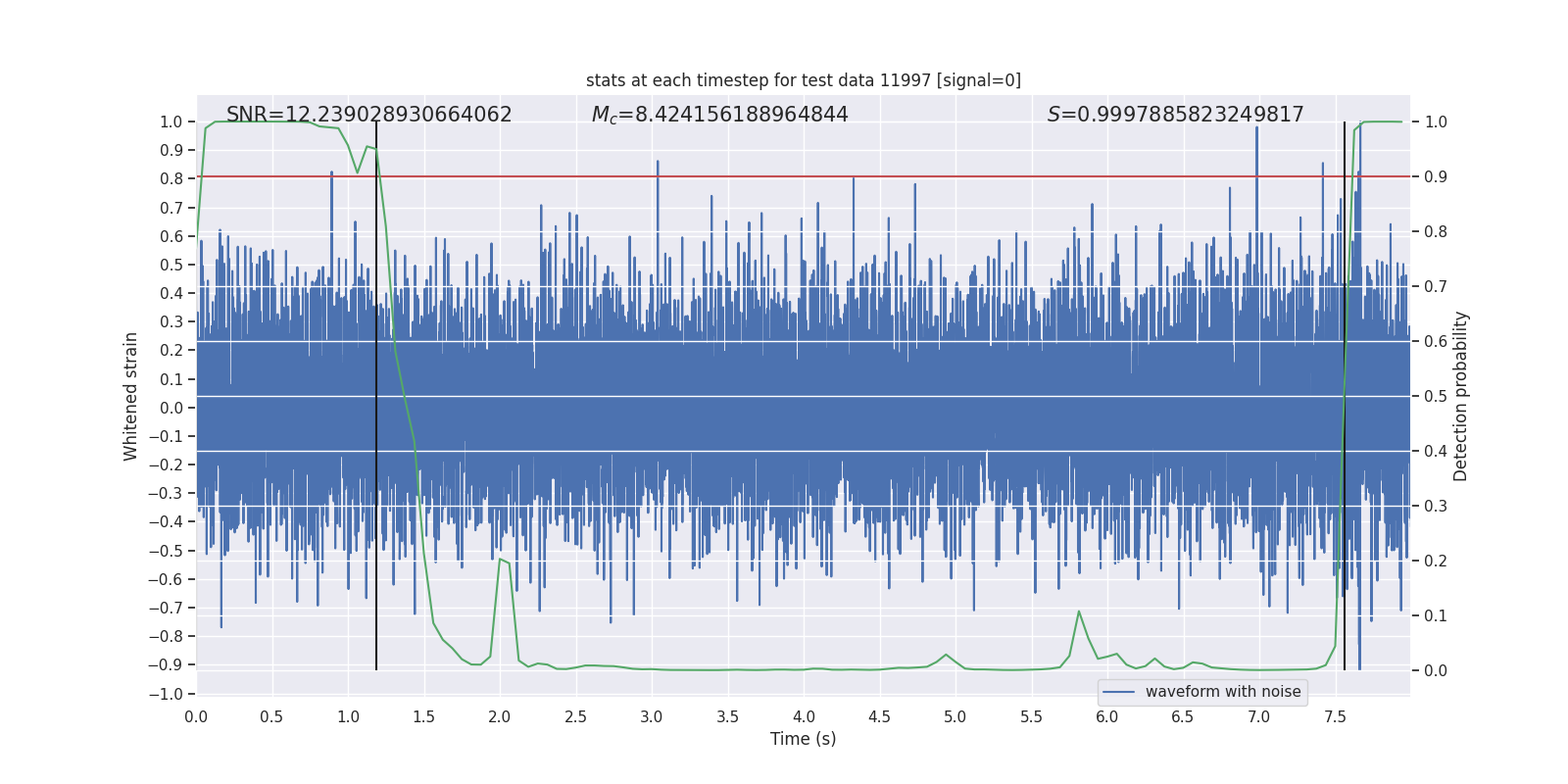Click the blue line sample in the legend
The image size is (1568, 784).
(x=1118, y=692)
